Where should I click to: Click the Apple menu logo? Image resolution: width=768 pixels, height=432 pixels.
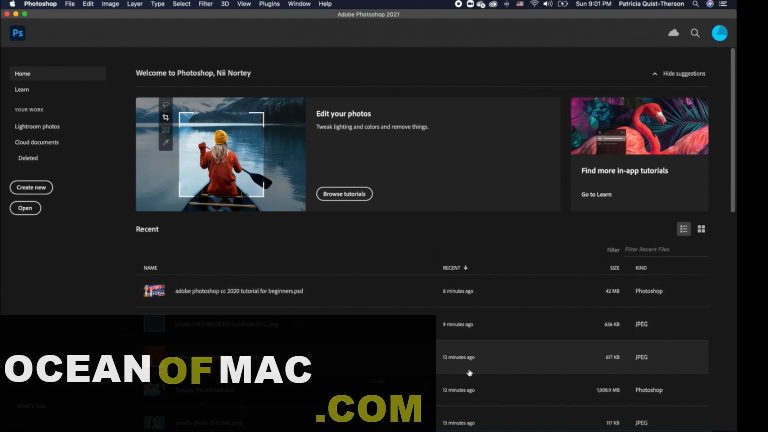click(x=12, y=4)
